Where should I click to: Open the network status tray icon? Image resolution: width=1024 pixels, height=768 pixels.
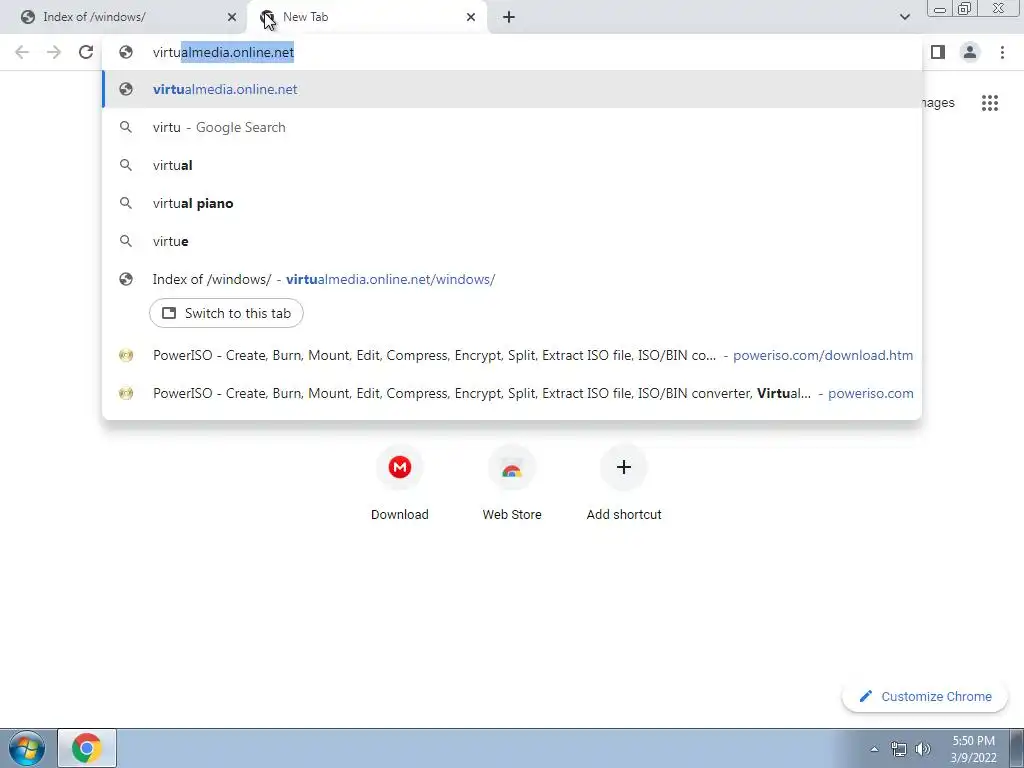click(x=899, y=749)
